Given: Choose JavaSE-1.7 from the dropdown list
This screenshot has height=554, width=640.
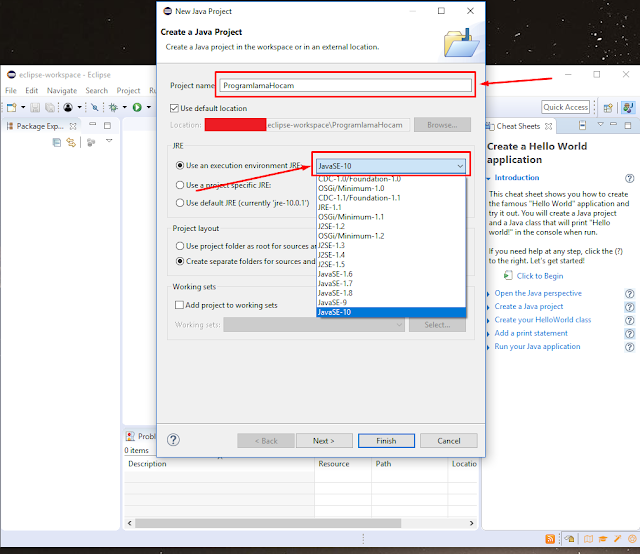Looking at the screenshot, I should pyautogui.click(x=391, y=283).
